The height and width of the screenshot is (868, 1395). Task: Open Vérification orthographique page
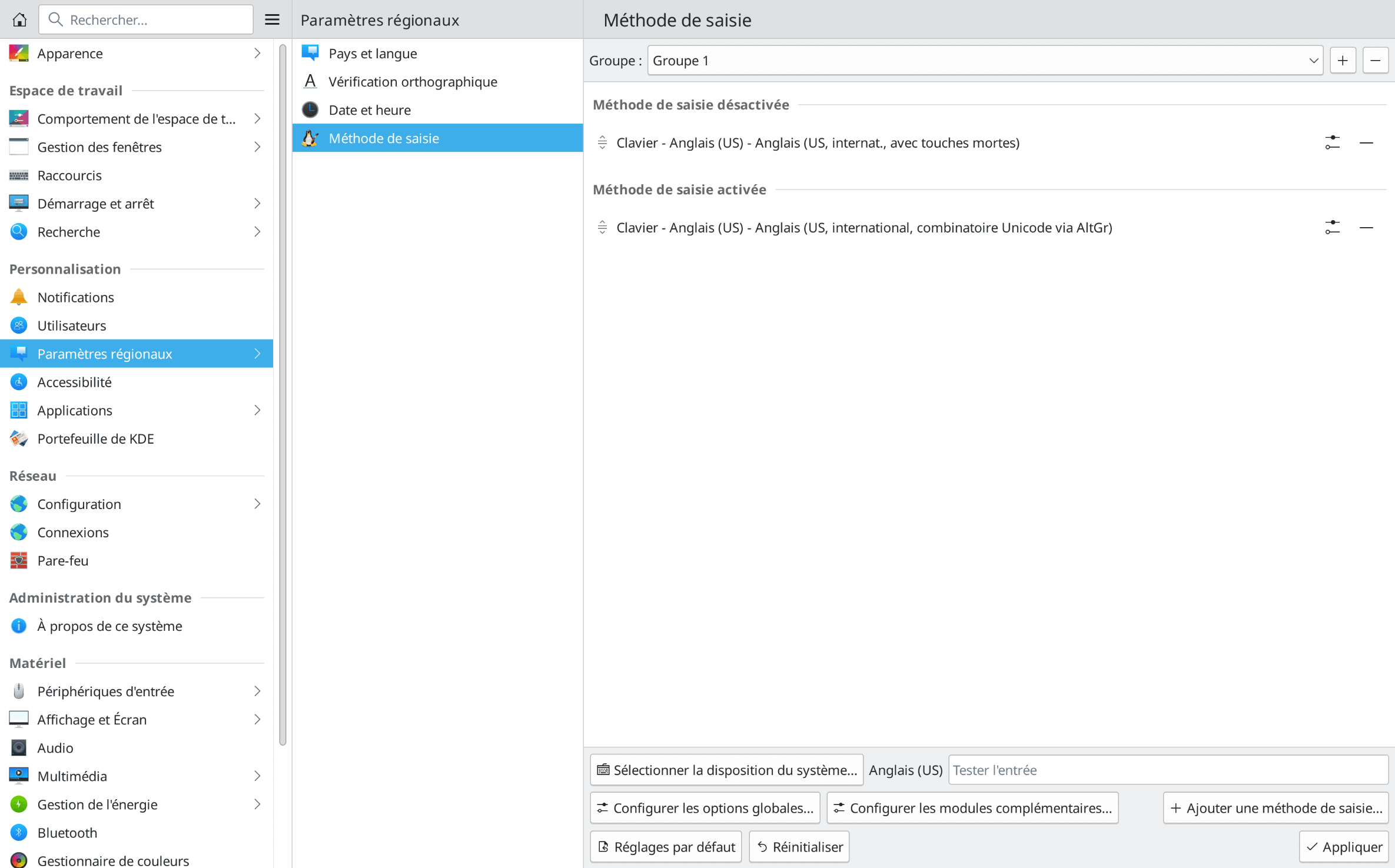click(x=437, y=81)
